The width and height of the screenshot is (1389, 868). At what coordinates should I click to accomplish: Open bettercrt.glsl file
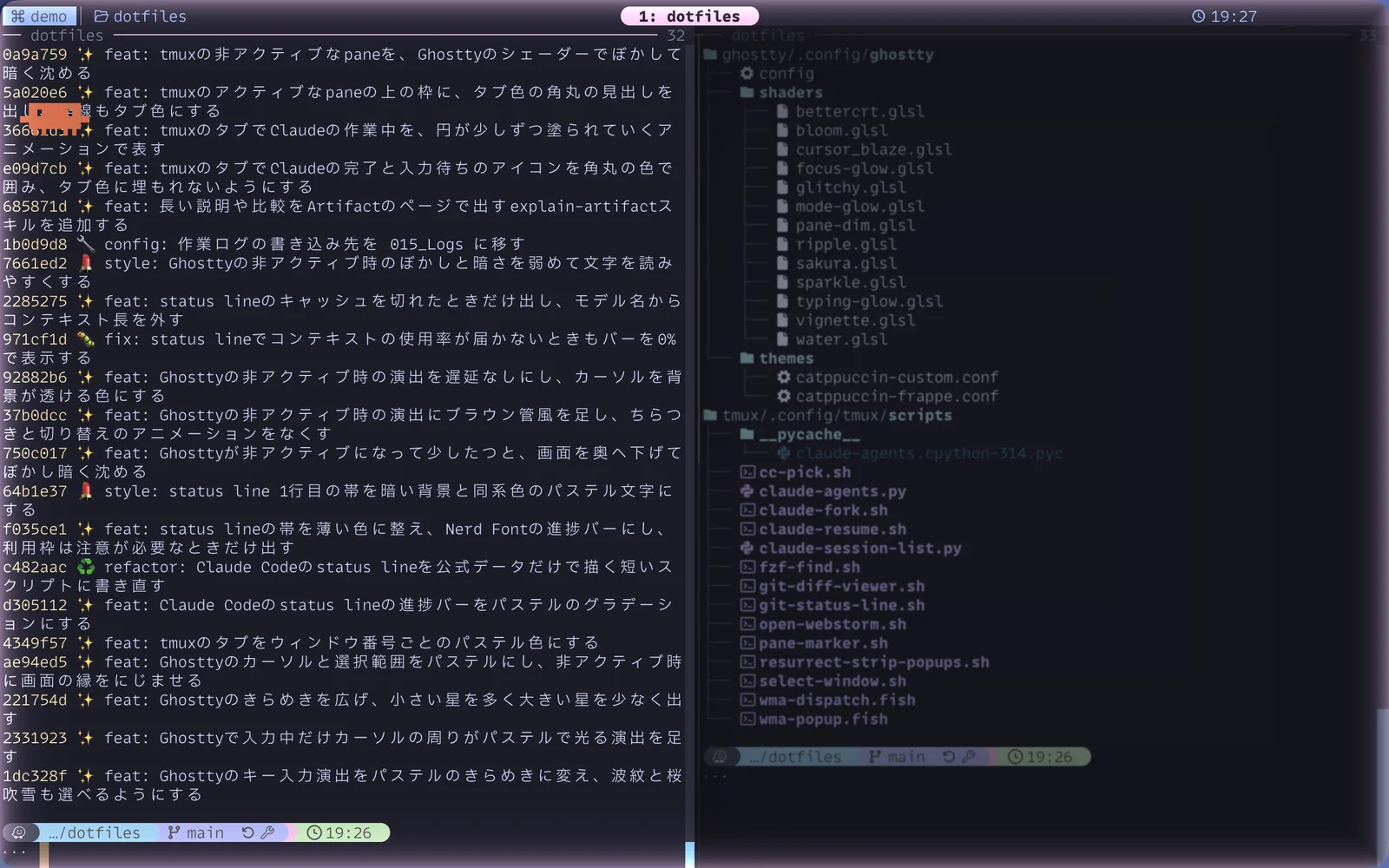tap(851, 112)
